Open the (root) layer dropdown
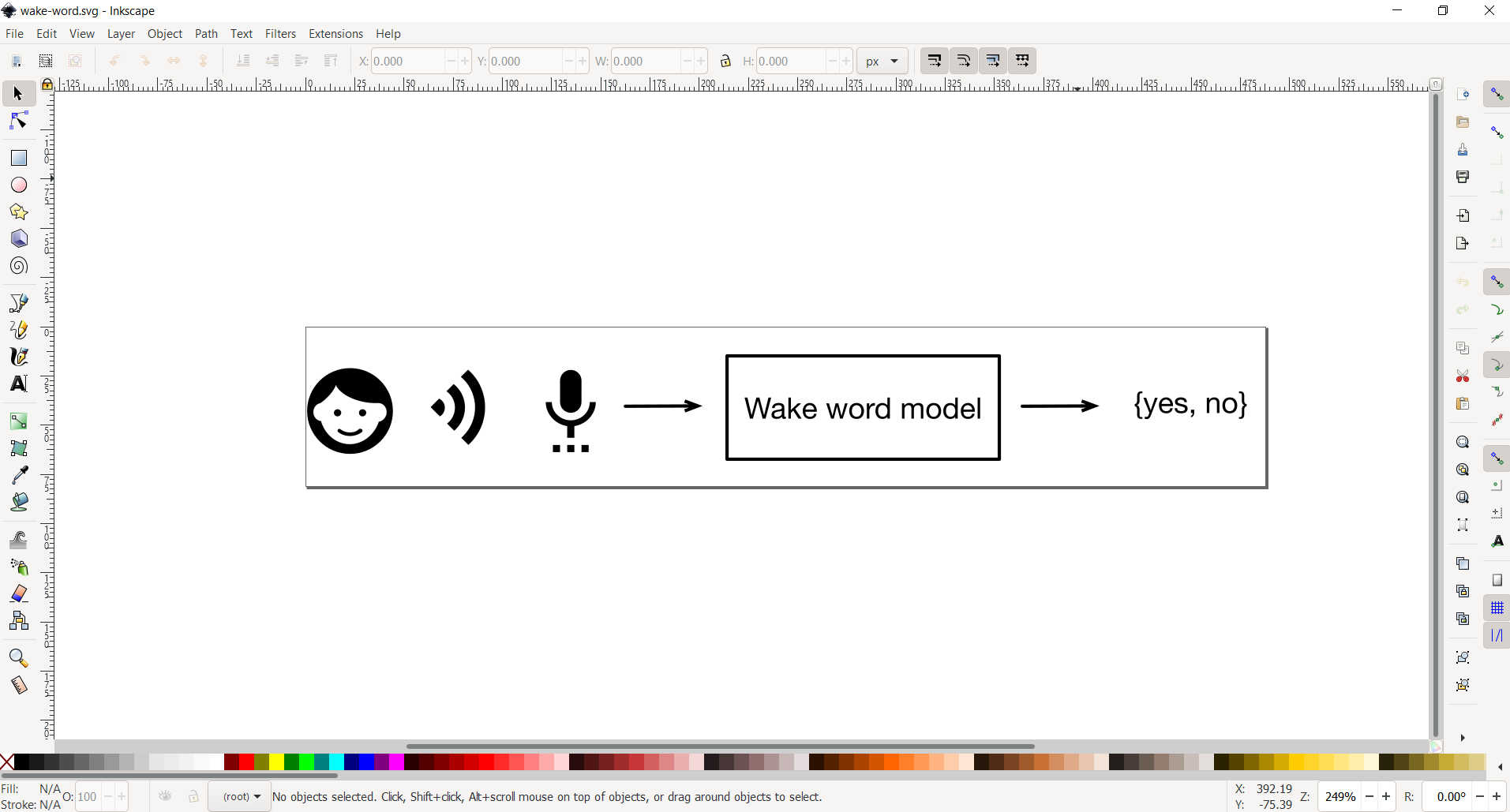 click(x=240, y=796)
